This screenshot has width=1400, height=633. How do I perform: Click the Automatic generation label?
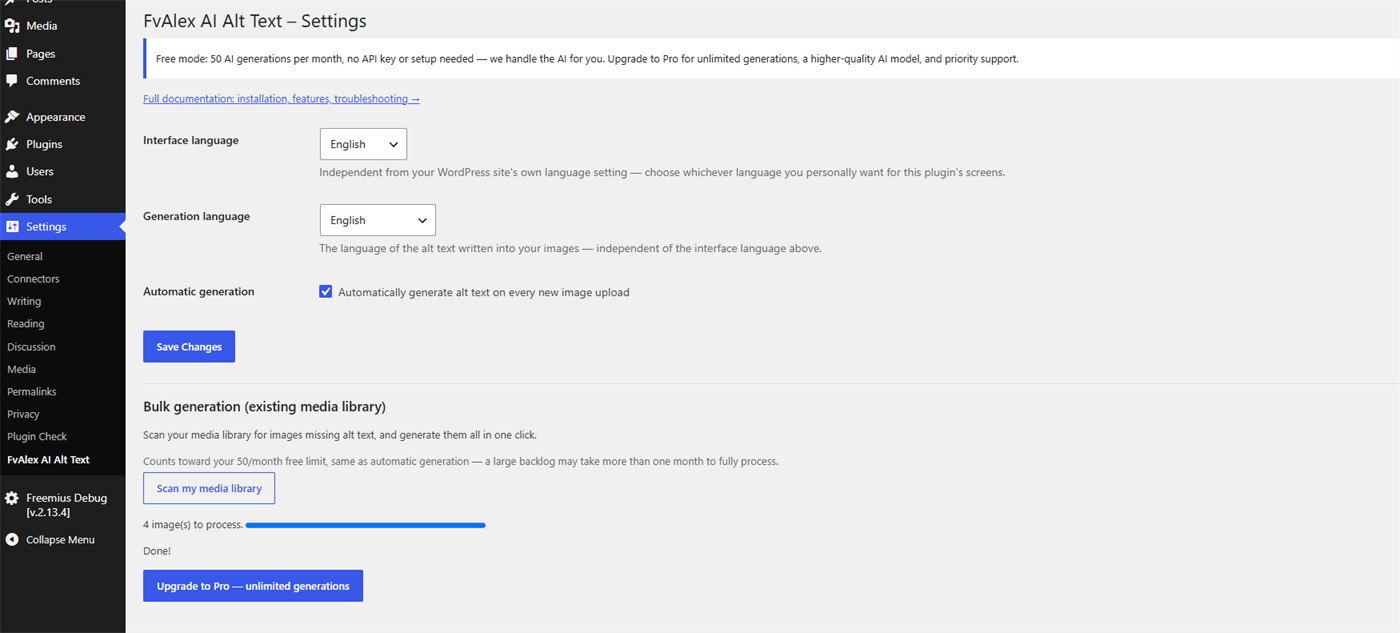pyautogui.click(x=199, y=292)
